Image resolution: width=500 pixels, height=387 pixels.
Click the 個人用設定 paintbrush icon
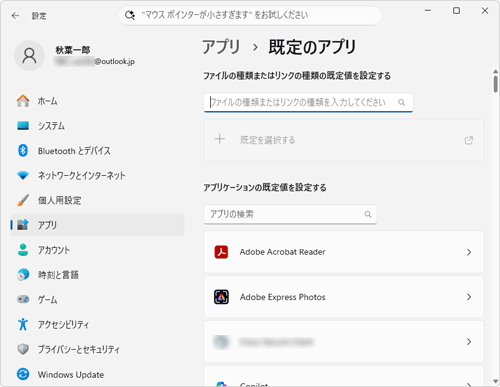click(x=23, y=200)
